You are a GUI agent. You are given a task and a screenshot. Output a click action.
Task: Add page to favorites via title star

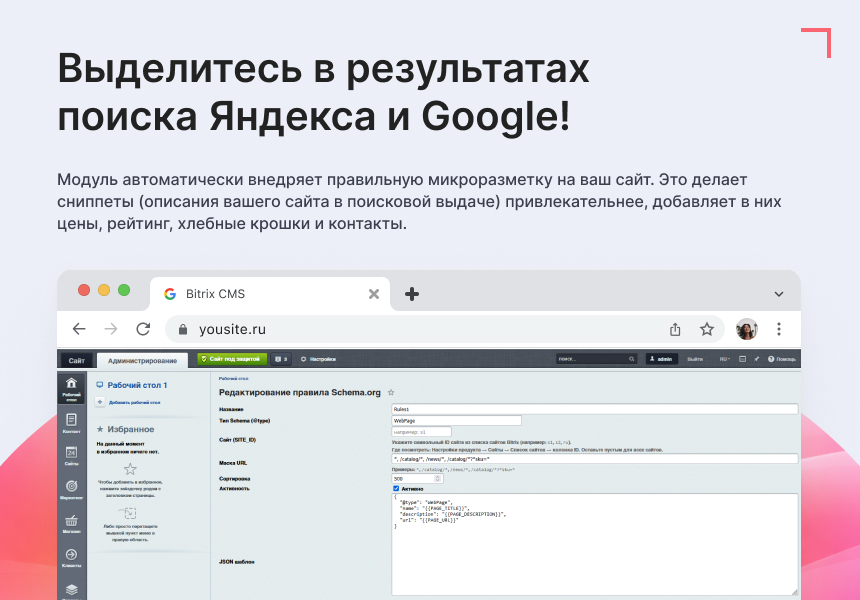point(391,392)
